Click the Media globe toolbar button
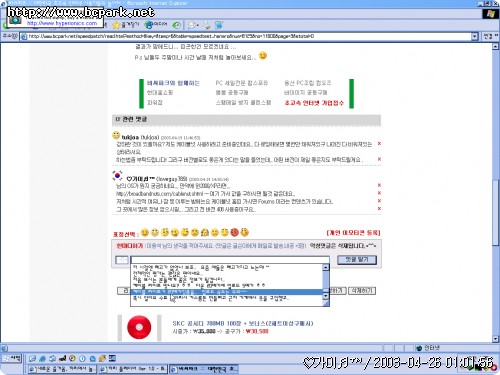500x375 pixels. tap(156, 25)
